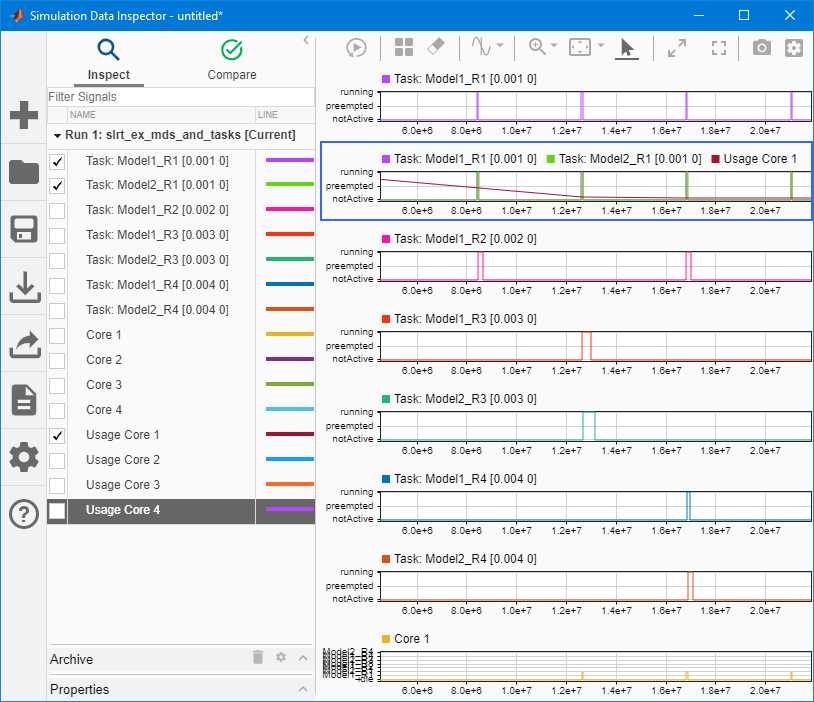Switch to the Compare tab
Viewport: 814px width, 702px height.
point(231,60)
